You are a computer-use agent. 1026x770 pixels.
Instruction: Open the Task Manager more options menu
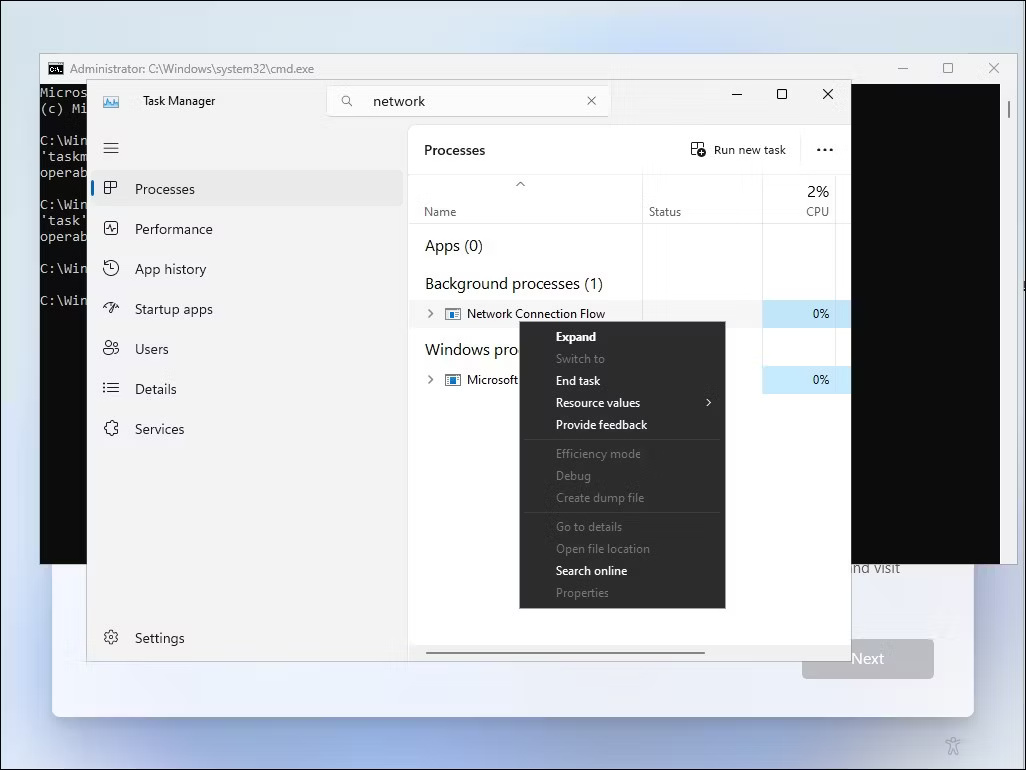point(824,149)
